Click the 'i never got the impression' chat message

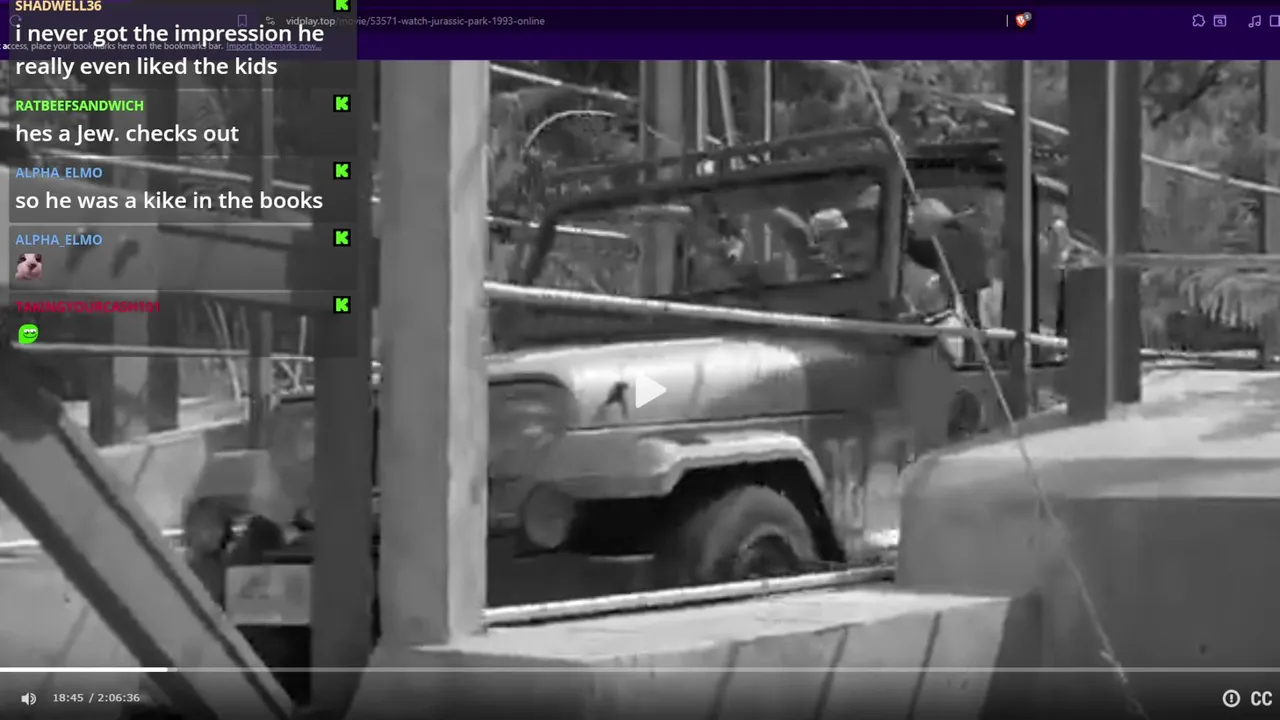(169, 50)
